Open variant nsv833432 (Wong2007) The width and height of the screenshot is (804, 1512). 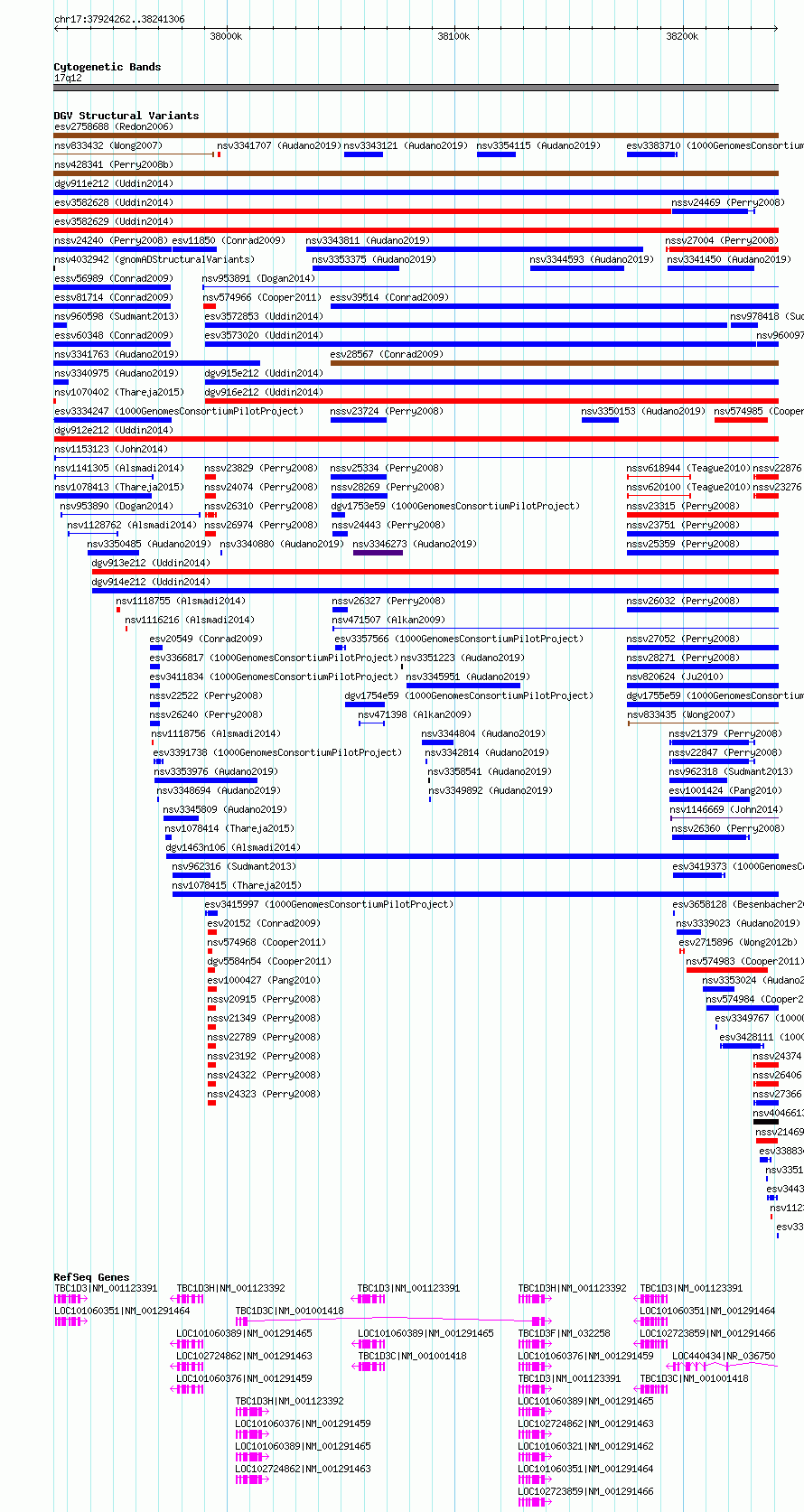click(108, 145)
